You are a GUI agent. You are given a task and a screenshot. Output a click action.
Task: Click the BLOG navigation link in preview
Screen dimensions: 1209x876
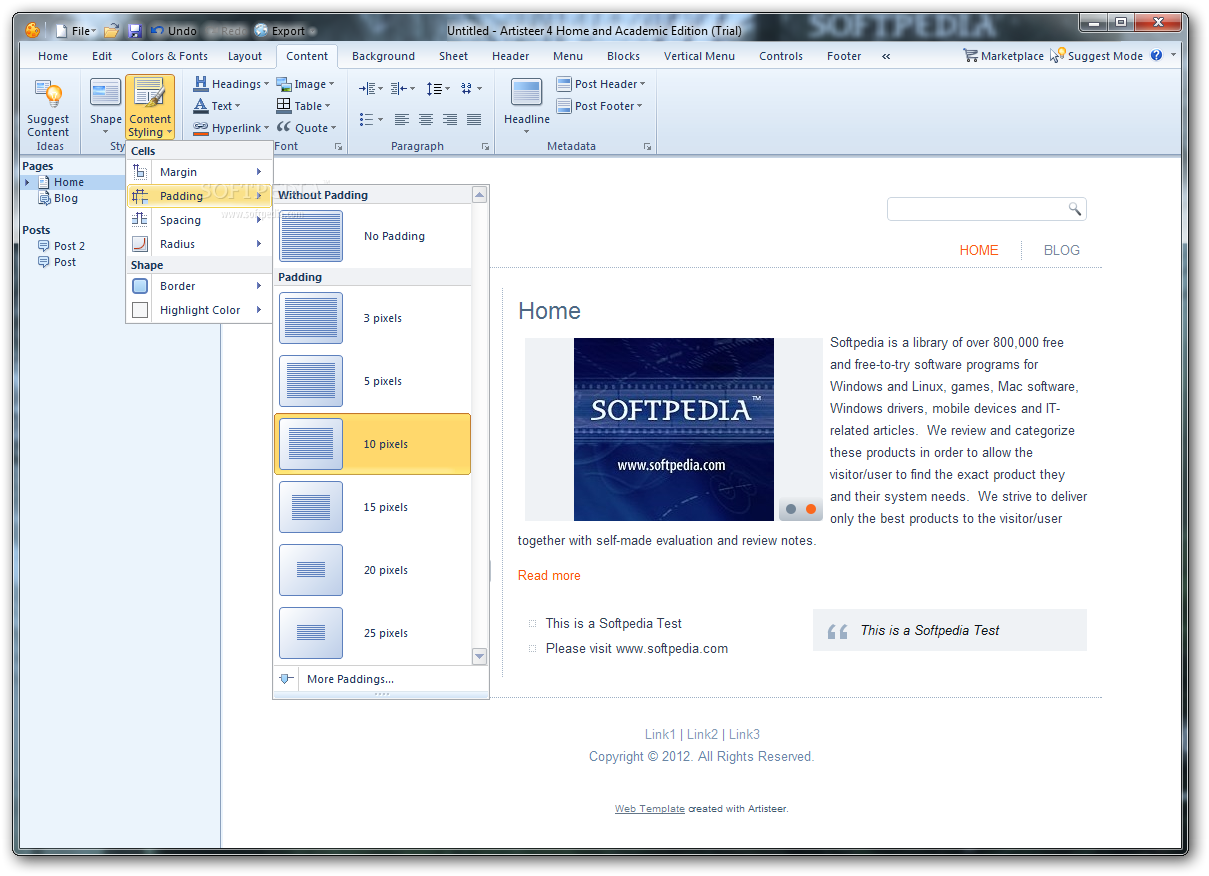pos(1061,250)
